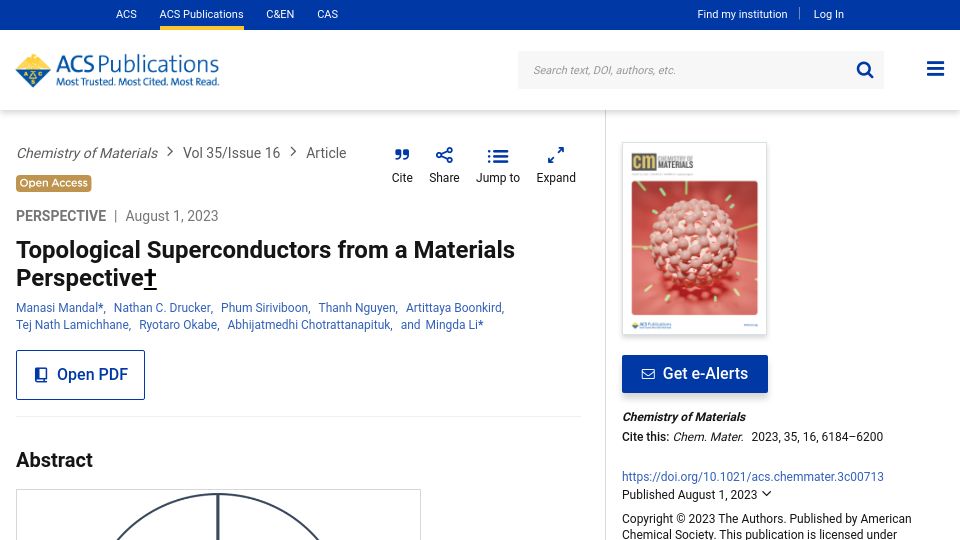The height and width of the screenshot is (540, 960).
Task: Select the ACS Publications top tab
Action: pos(201,14)
